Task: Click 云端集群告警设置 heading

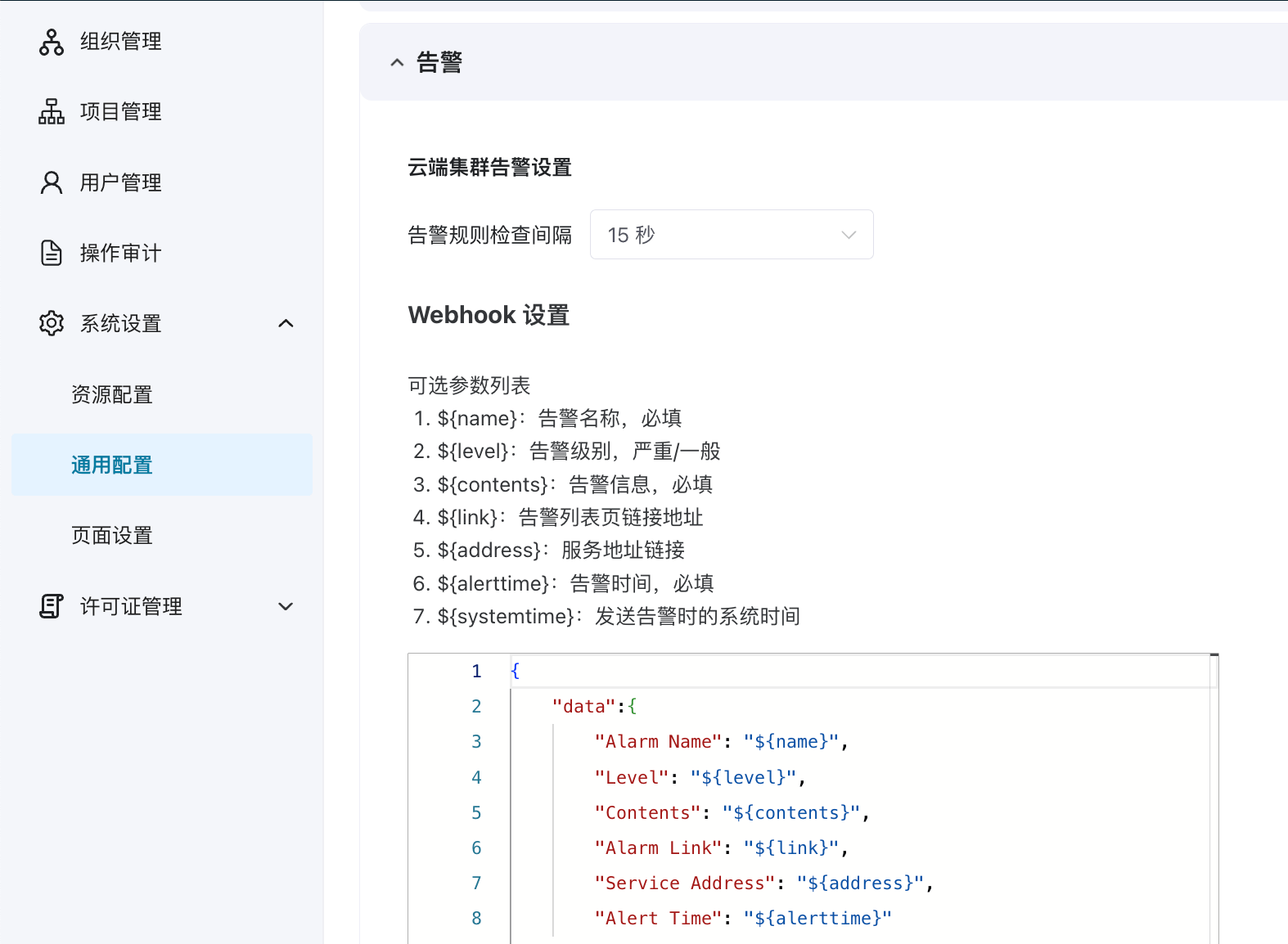Action: point(489,168)
